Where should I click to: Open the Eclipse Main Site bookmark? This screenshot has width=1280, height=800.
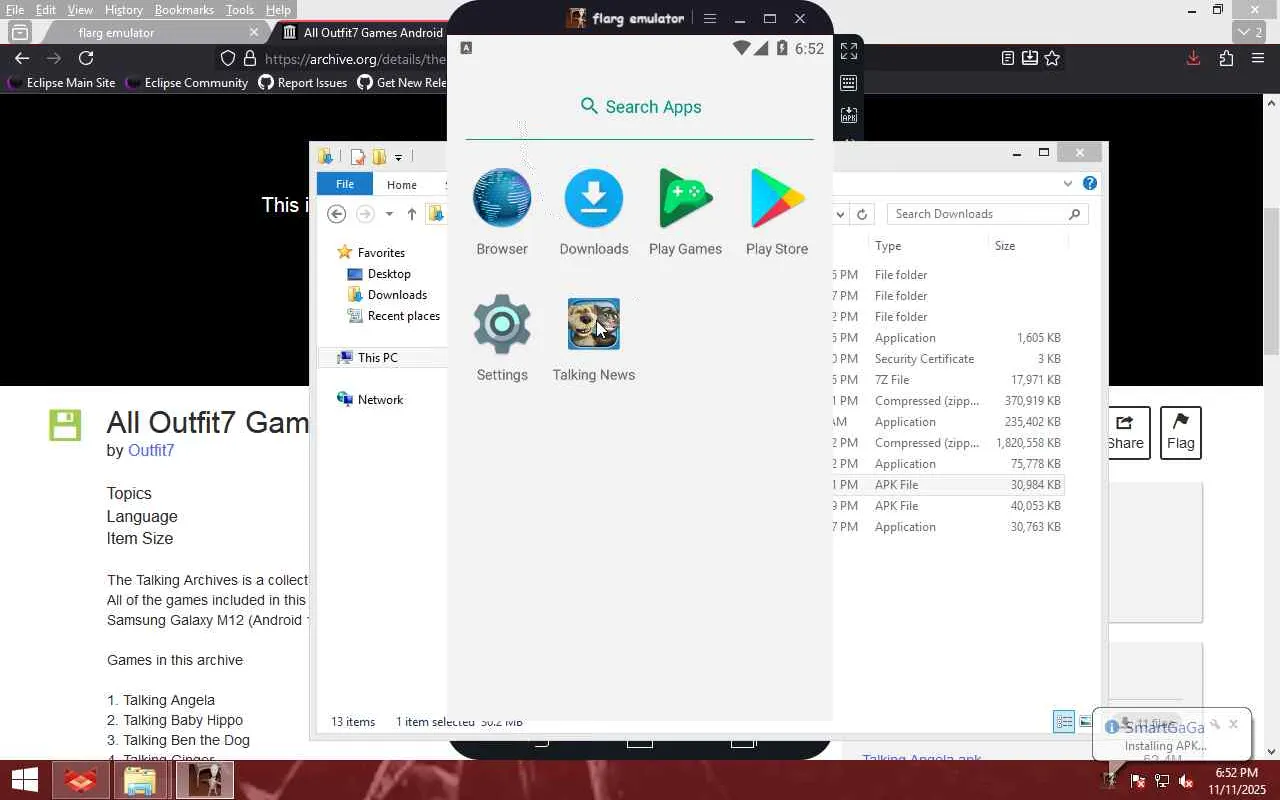(x=61, y=83)
